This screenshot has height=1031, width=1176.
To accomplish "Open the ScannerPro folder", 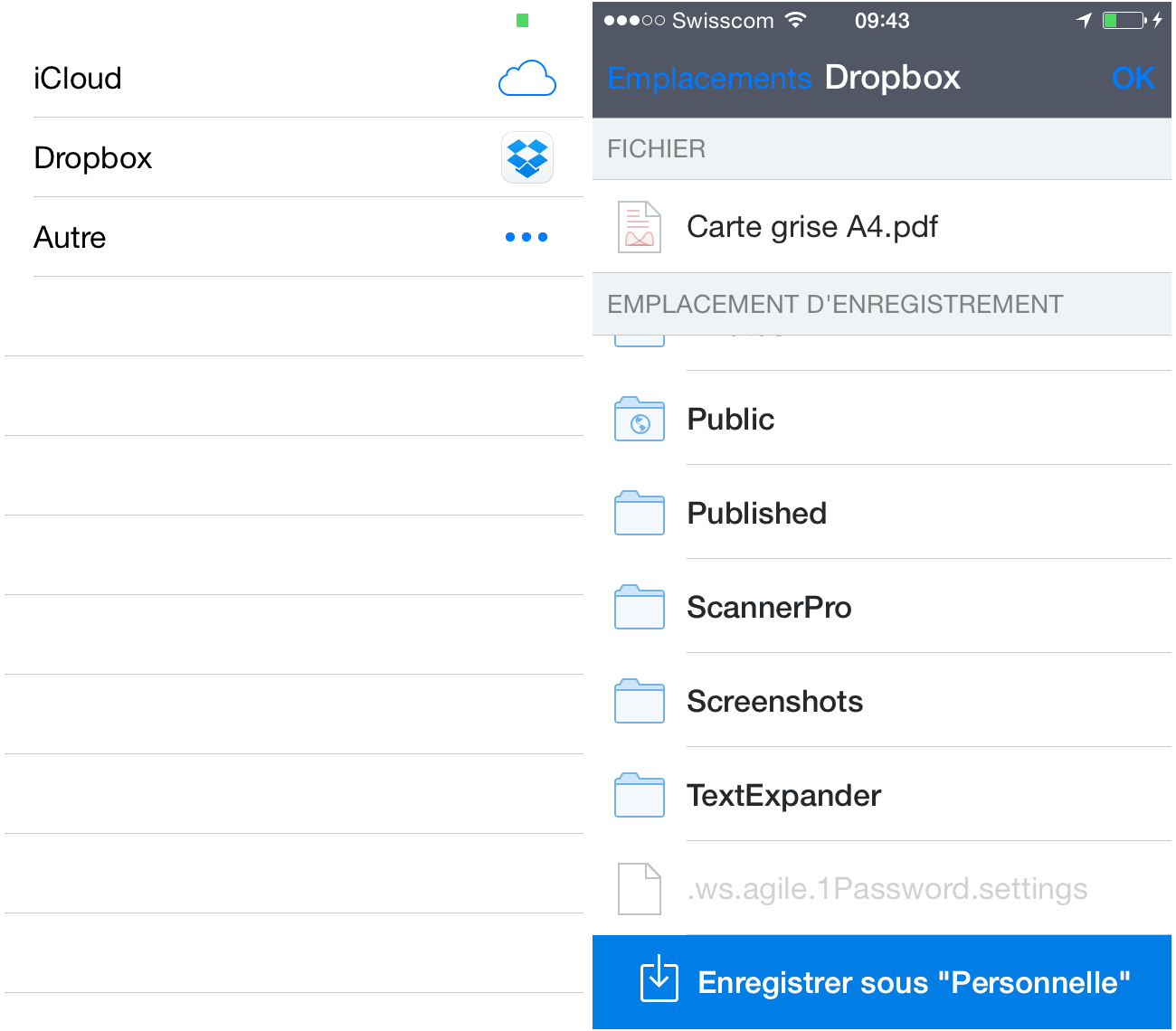I will (882, 607).
